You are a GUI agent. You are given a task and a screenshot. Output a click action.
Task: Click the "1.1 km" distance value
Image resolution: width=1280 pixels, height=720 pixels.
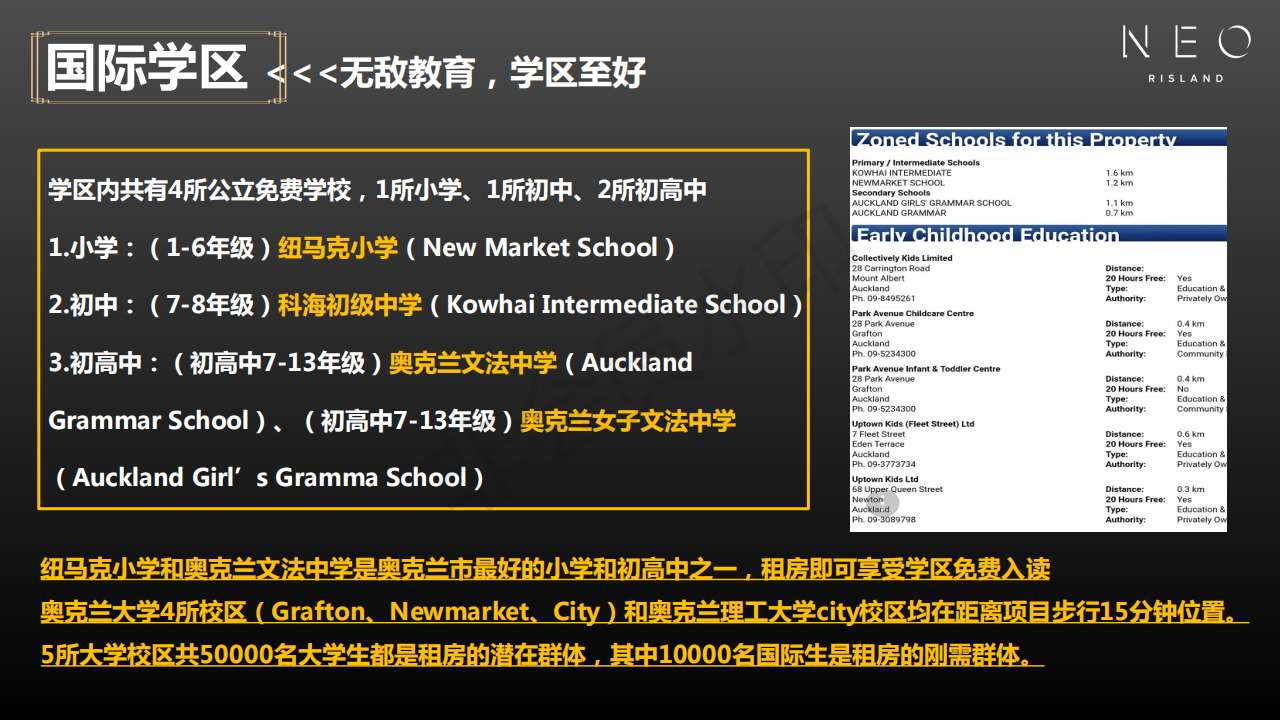pos(1119,203)
